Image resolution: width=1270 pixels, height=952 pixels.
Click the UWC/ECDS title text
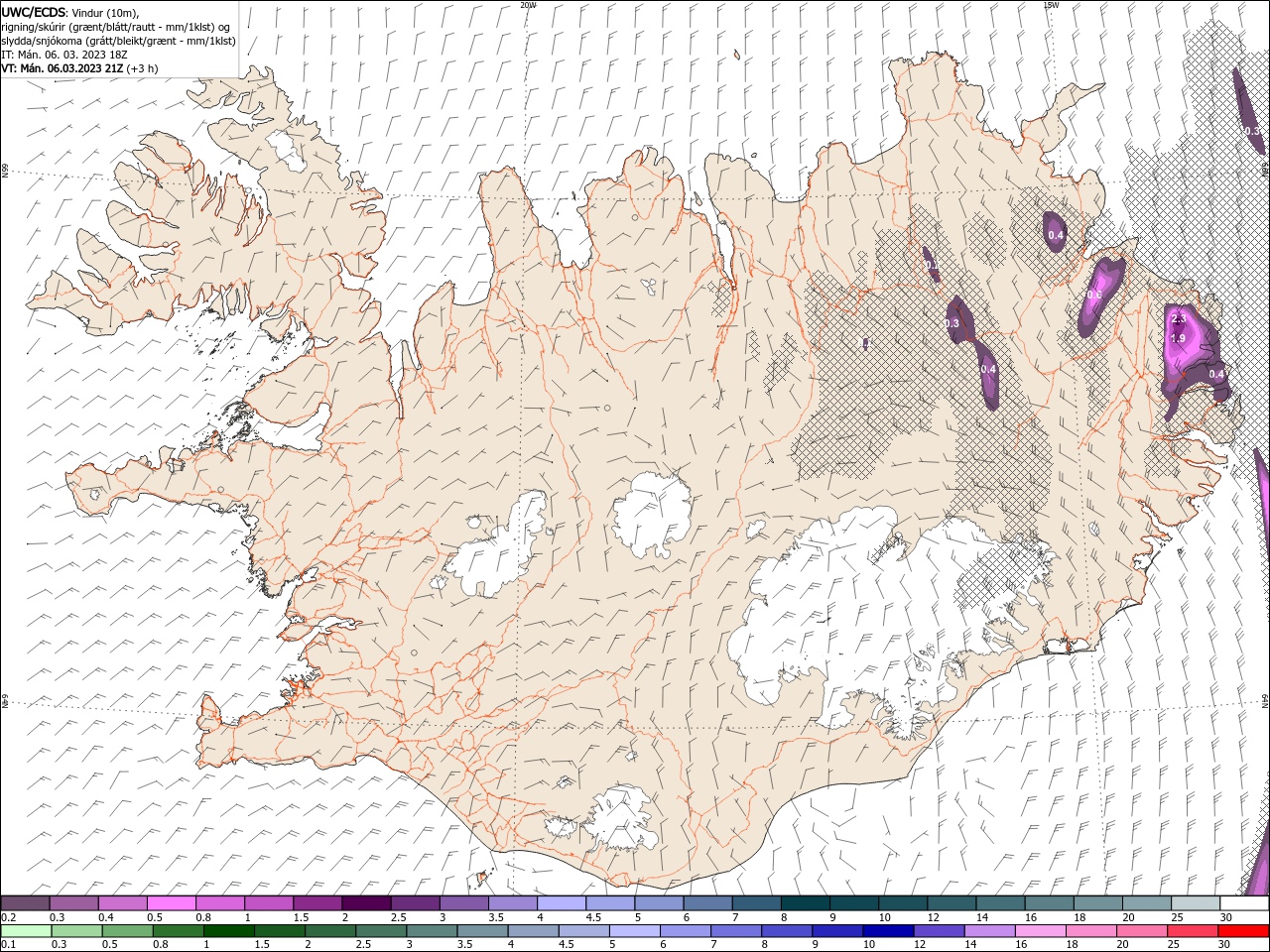[34, 12]
